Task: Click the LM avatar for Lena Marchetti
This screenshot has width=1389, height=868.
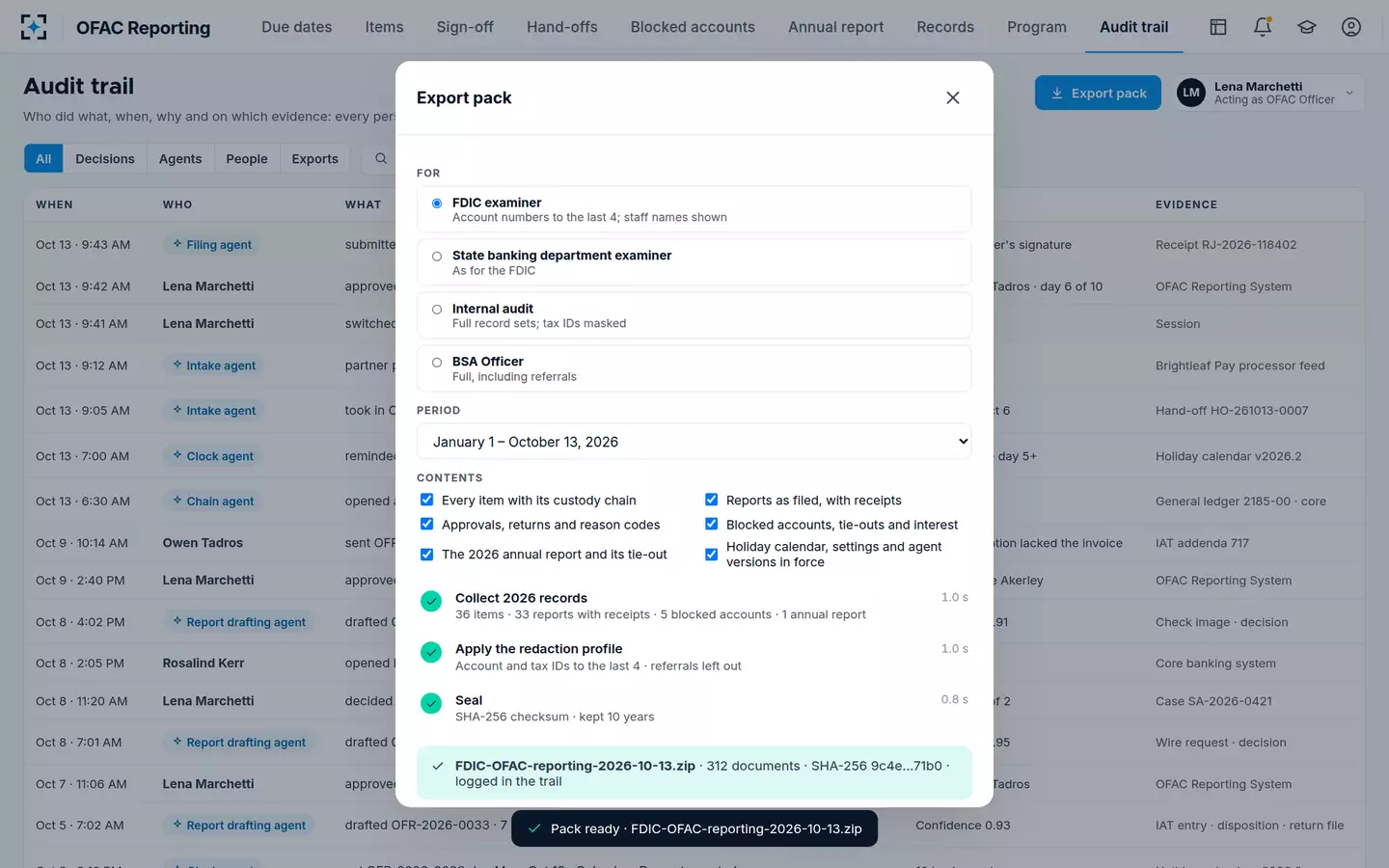Action: pyautogui.click(x=1191, y=93)
